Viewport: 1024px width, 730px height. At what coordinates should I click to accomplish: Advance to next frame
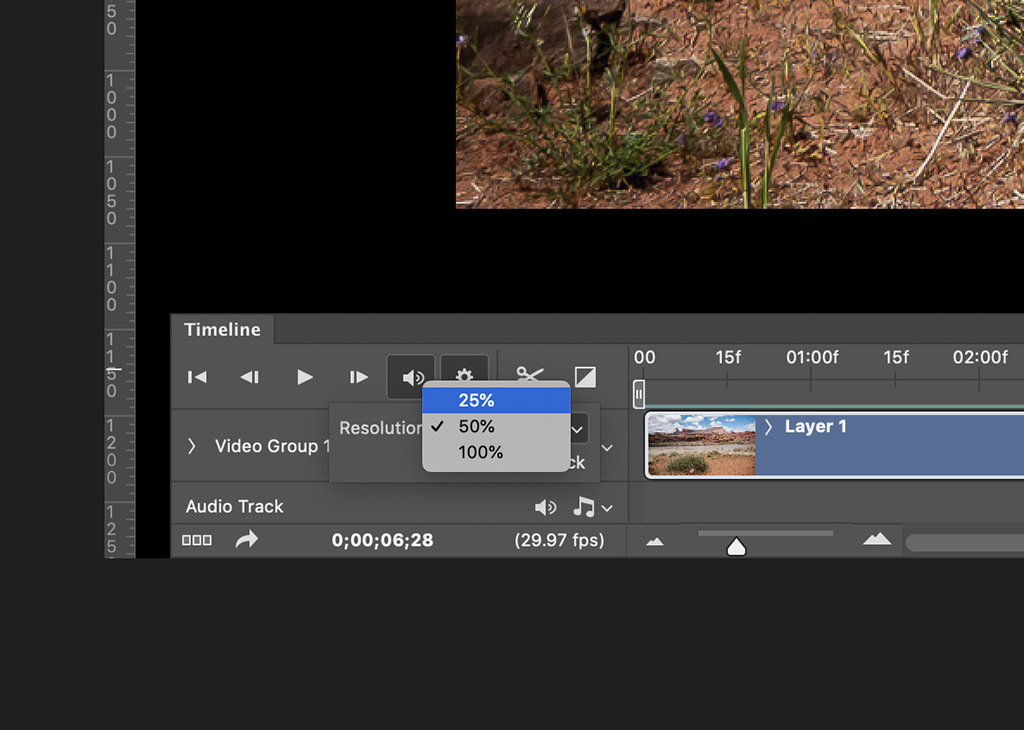tap(358, 377)
